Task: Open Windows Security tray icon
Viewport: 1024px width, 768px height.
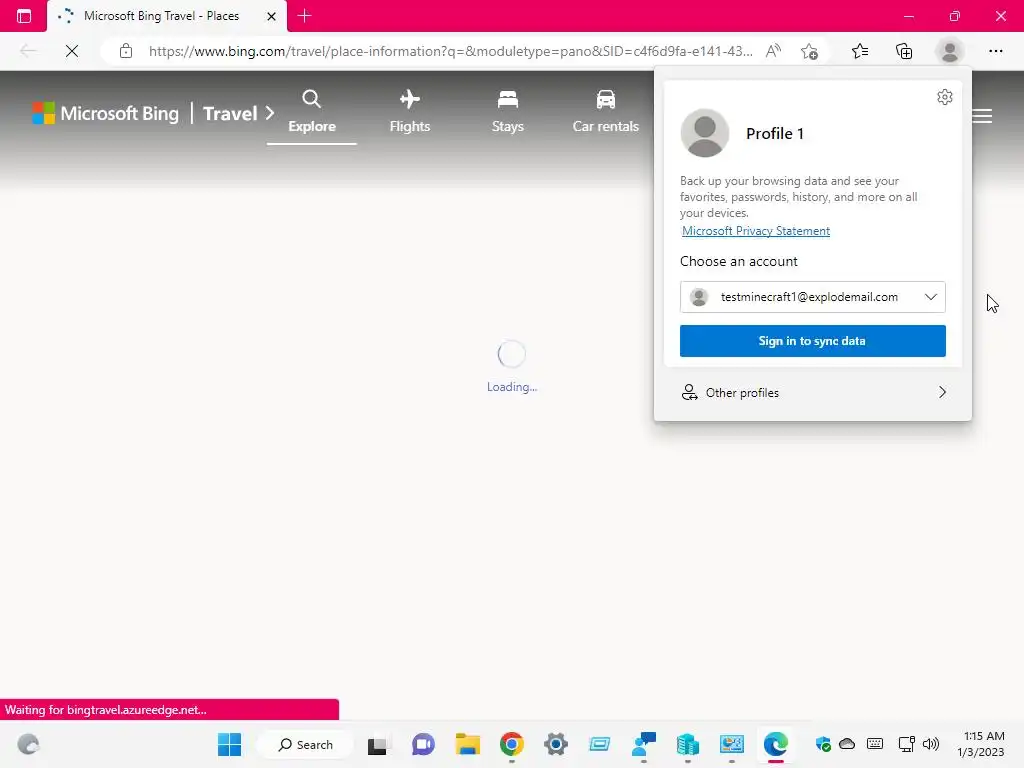Action: (x=823, y=744)
